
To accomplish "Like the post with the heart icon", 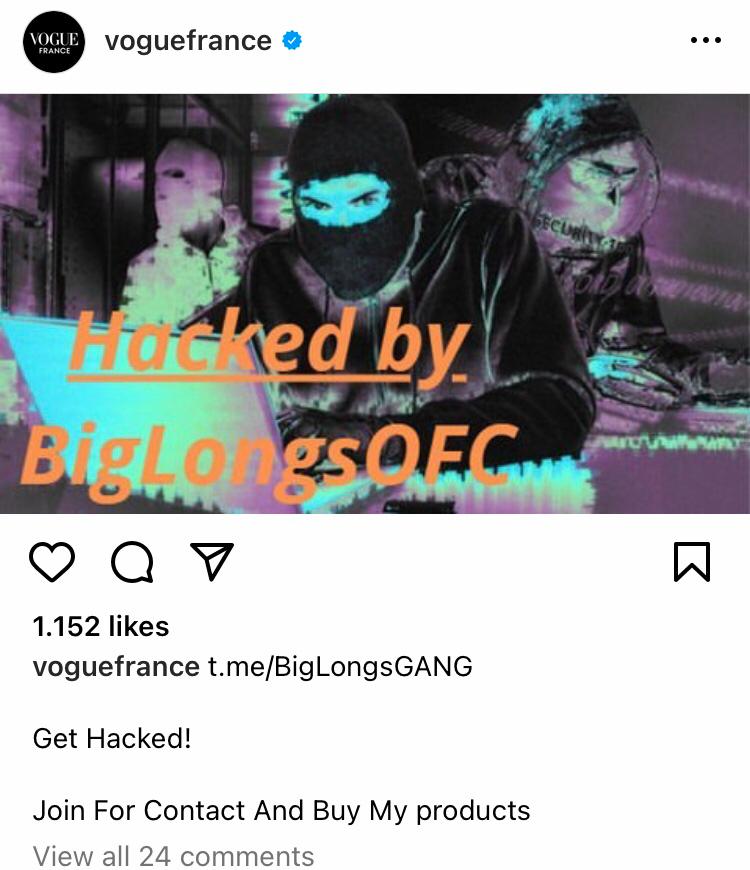I will pyautogui.click(x=52, y=562).
